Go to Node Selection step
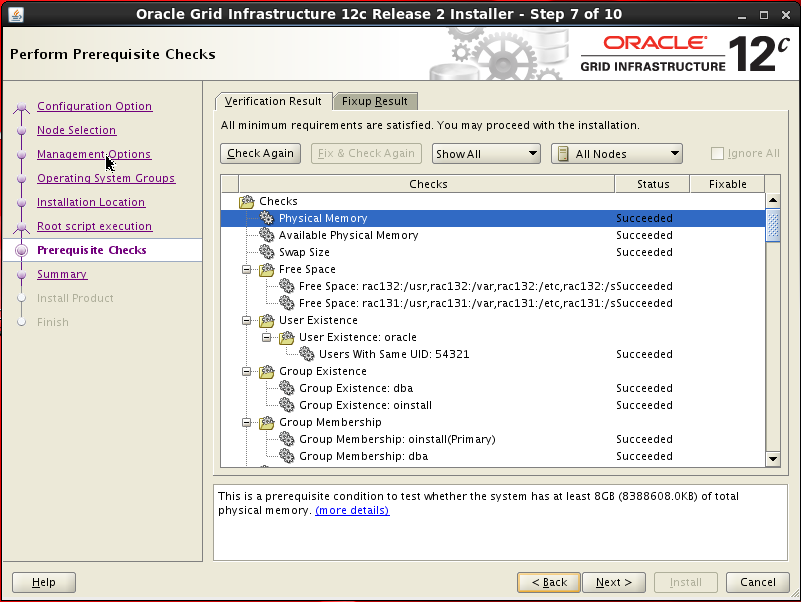 [x=77, y=130]
